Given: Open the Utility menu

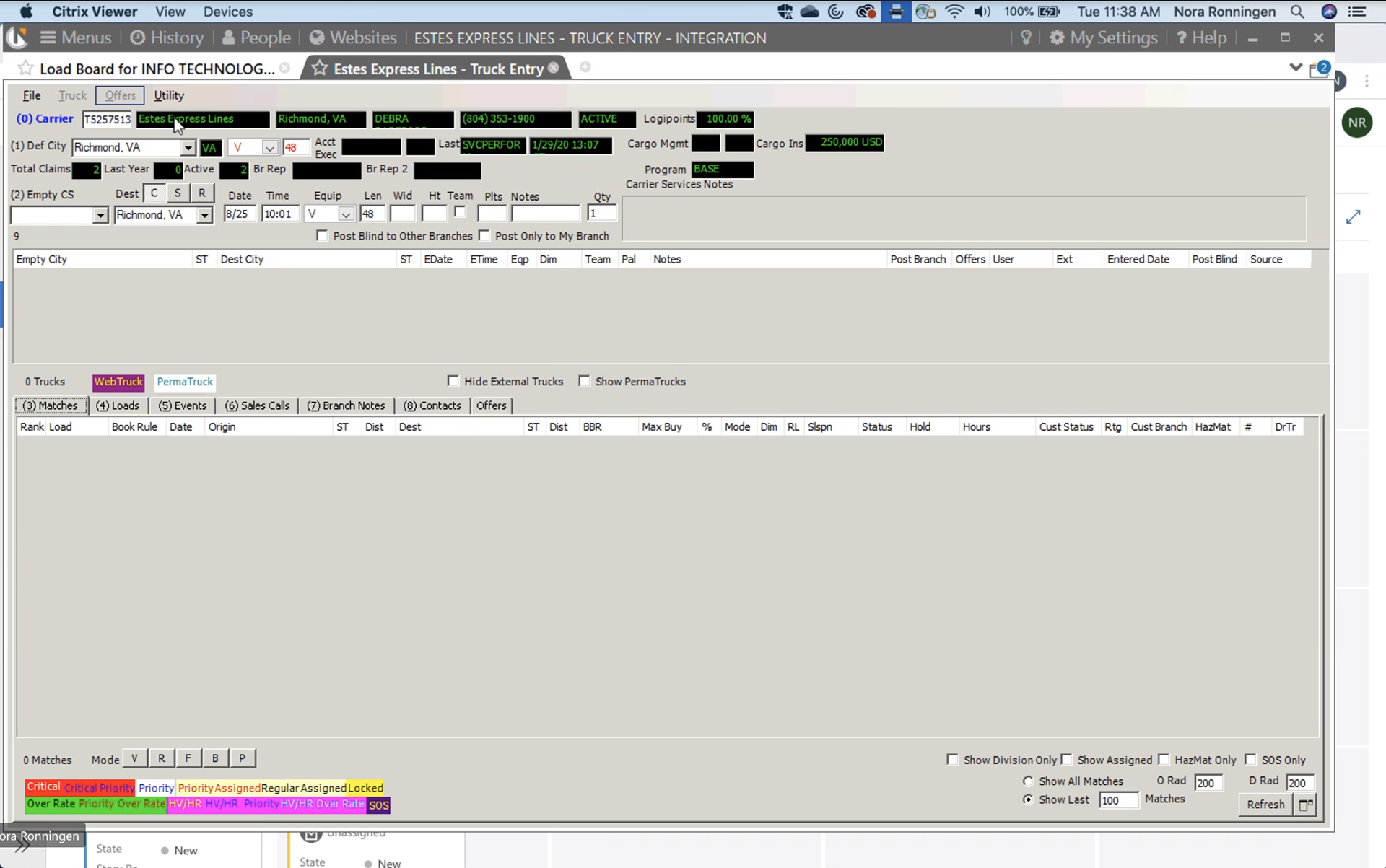Looking at the screenshot, I should (168, 95).
